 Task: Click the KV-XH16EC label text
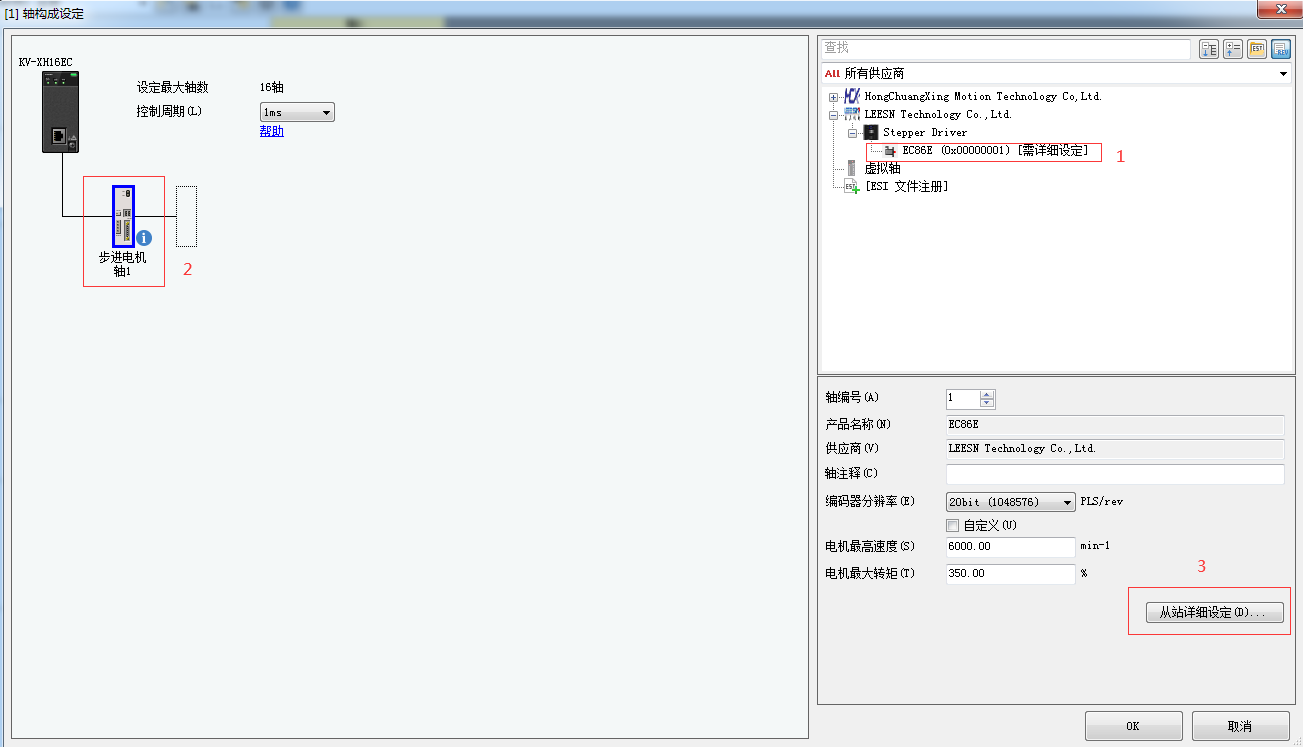[46, 62]
